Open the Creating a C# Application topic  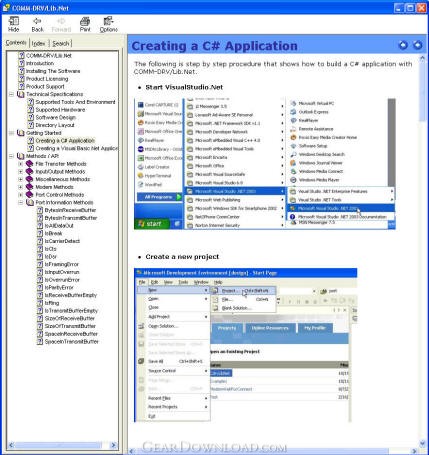pyautogui.click(x=65, y=141)
